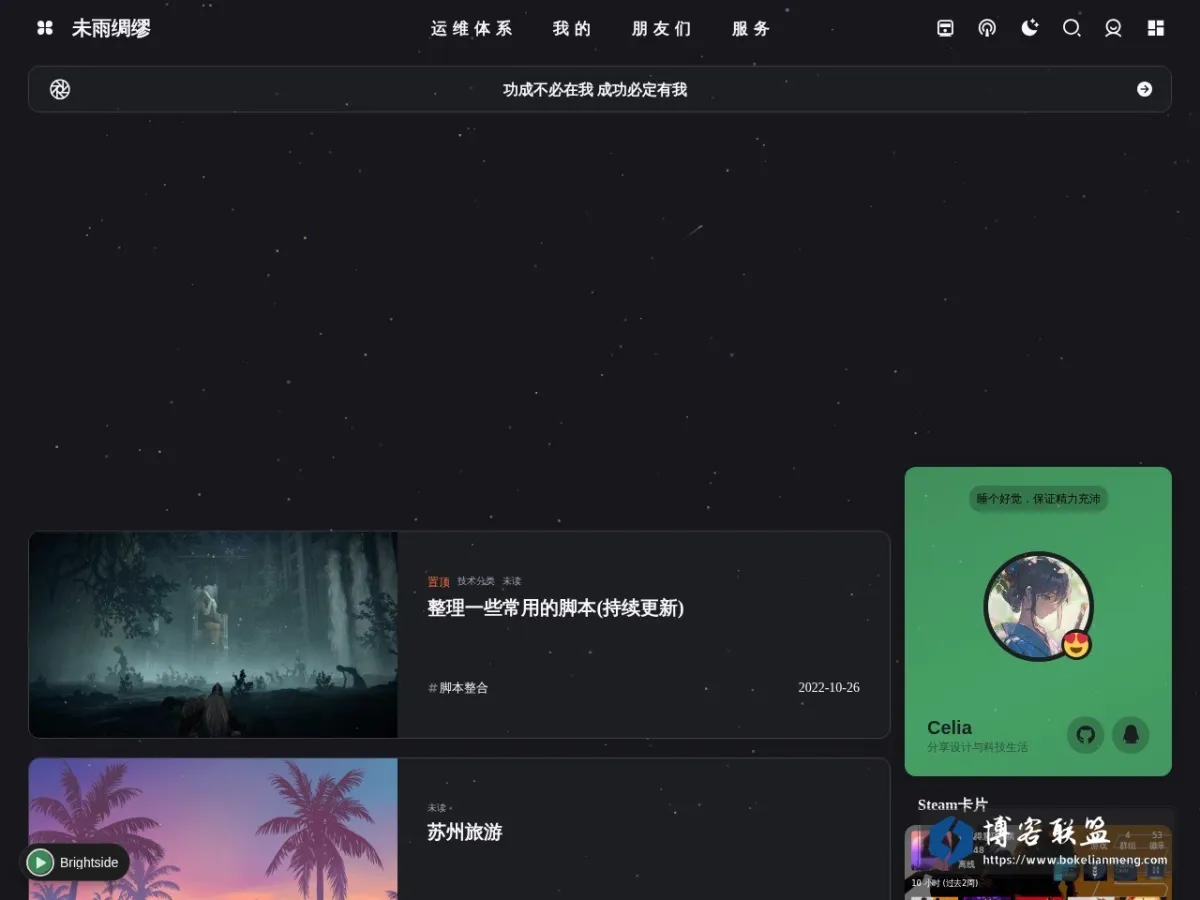Click the aperture icon in the announcement bar
The height and width of the screenshot is (900, 1200).
coord(60,89)
